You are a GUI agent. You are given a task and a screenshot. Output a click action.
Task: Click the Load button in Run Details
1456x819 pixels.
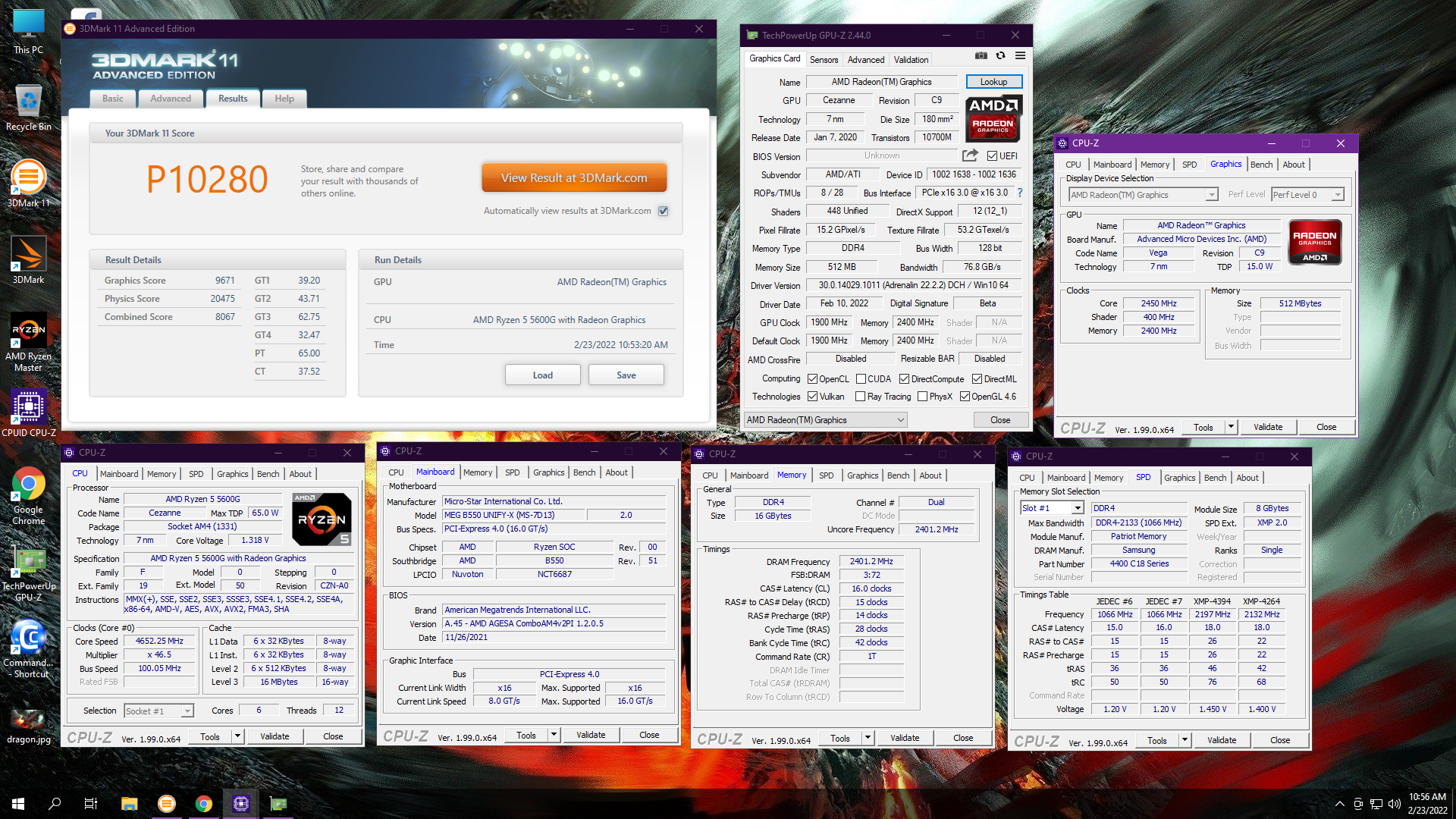[x=543, y=375]
